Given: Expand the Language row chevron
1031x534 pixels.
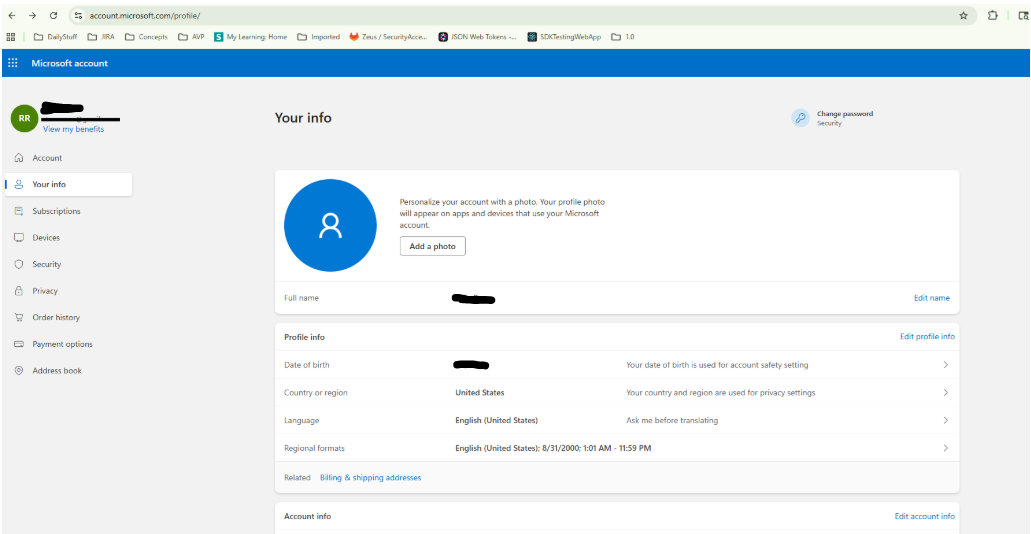Looking at the screenshot, I should tap(946, 420).
